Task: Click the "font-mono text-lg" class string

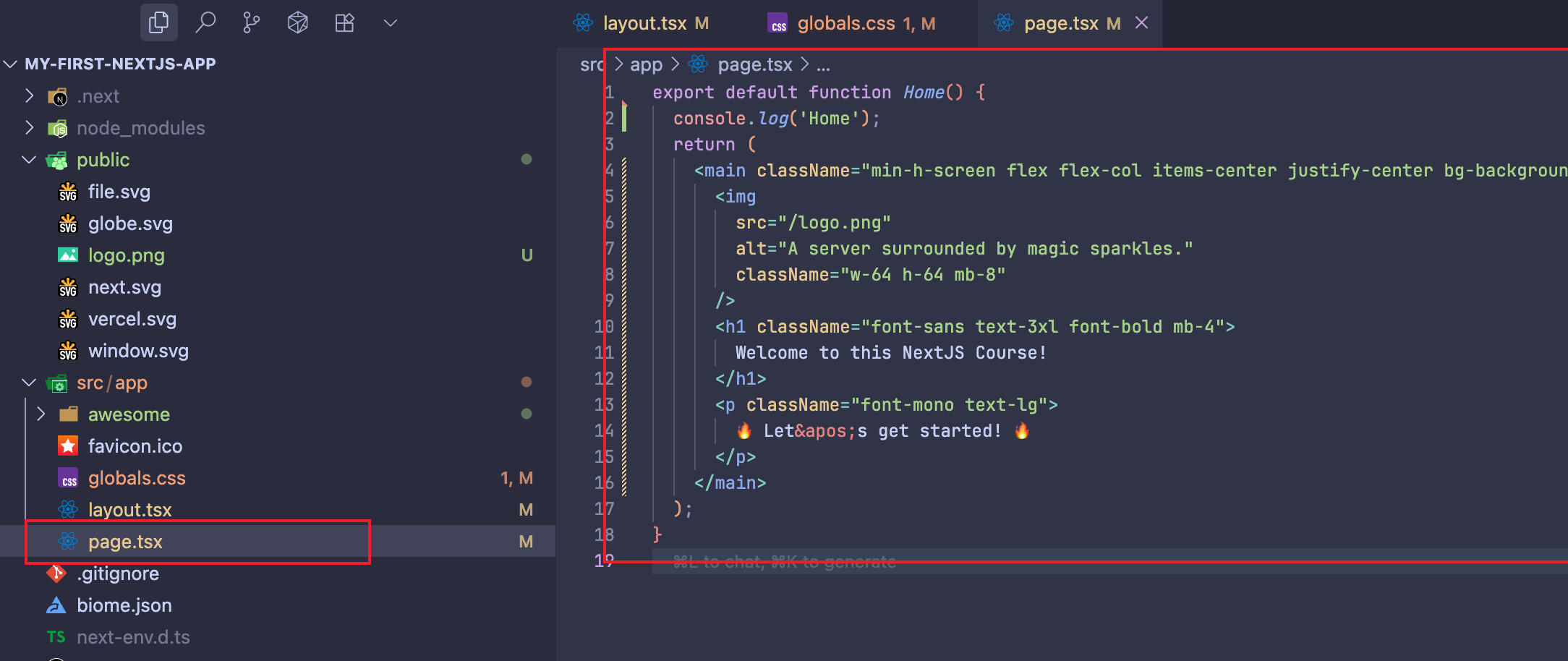Action: tap(949, 405)
